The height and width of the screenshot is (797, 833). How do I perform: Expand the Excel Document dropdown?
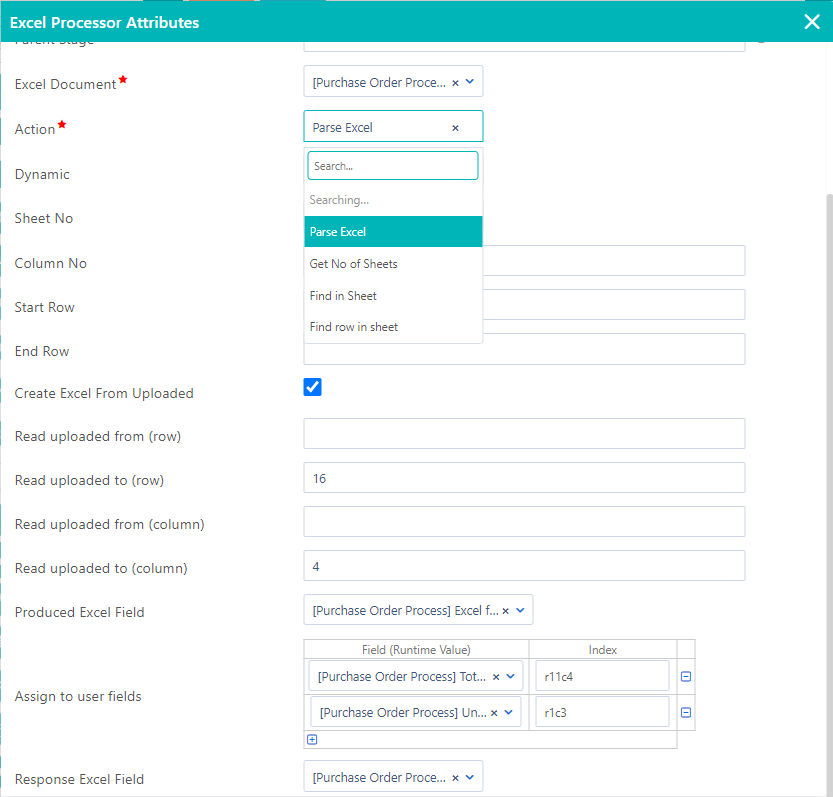470,81
